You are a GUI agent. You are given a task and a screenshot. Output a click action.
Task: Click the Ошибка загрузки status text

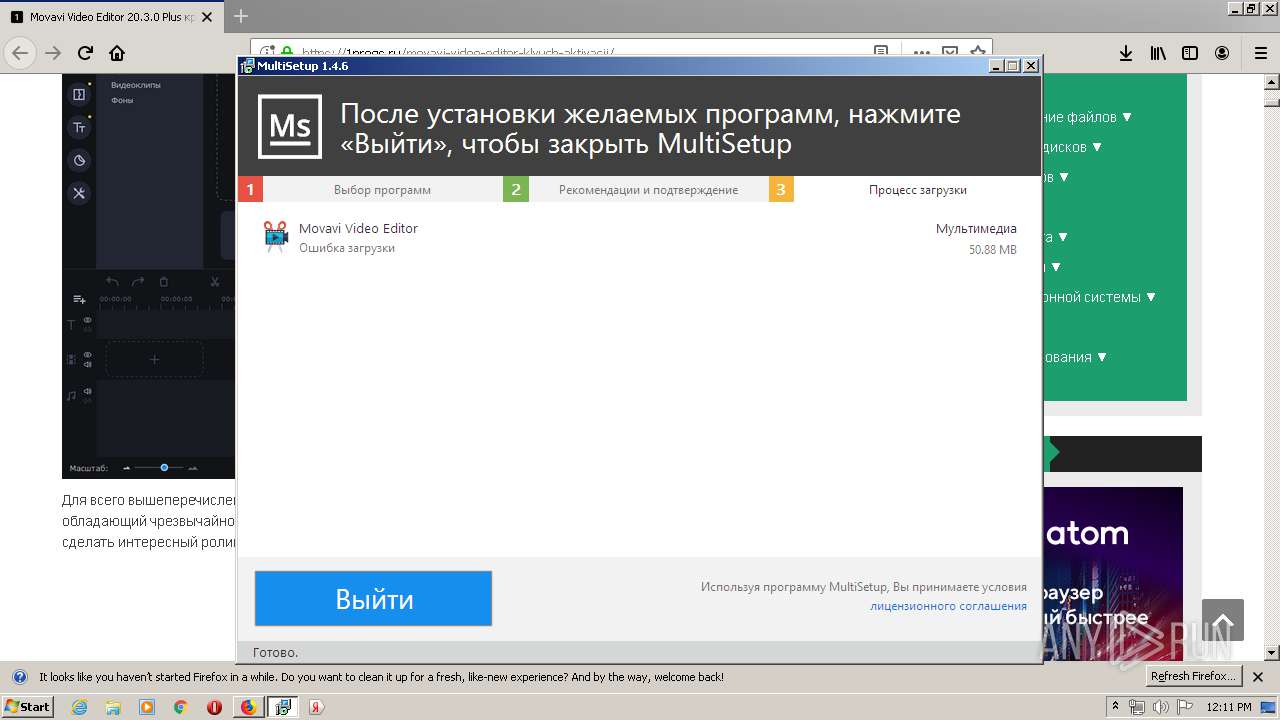click(347, 248)
